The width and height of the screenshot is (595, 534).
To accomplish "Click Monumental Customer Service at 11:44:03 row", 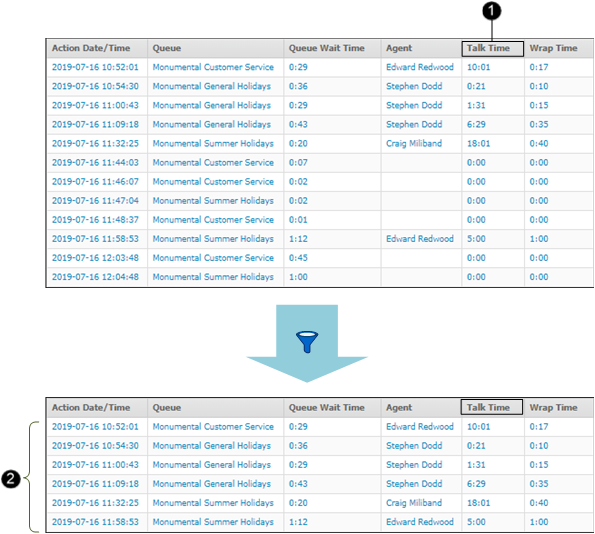I will pos(213,162).
